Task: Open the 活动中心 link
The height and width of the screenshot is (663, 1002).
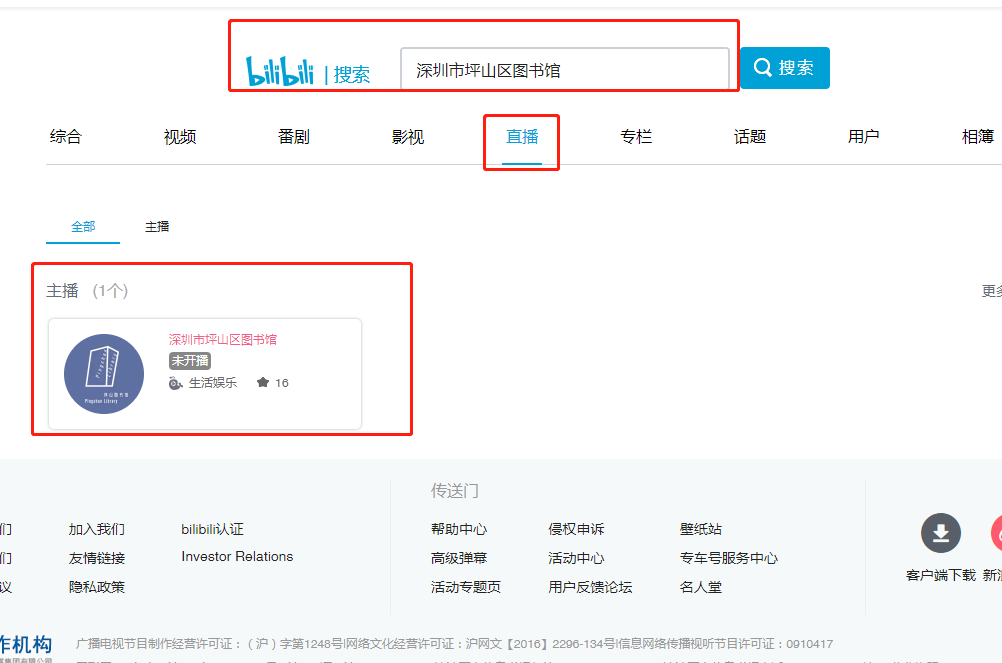Action: click(576, 558)
